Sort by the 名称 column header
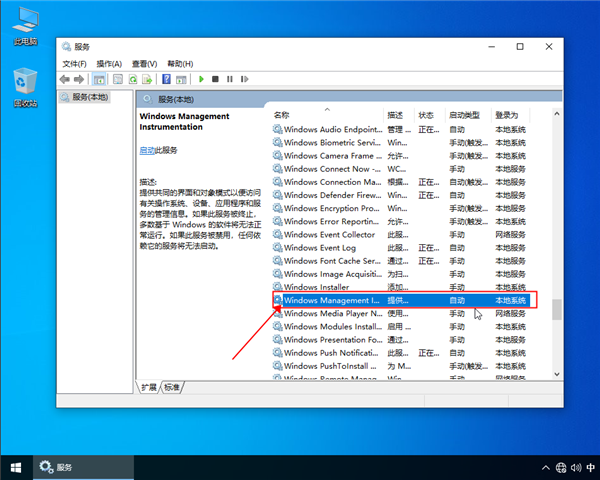600x480 pixels. [x=282, y=115]
